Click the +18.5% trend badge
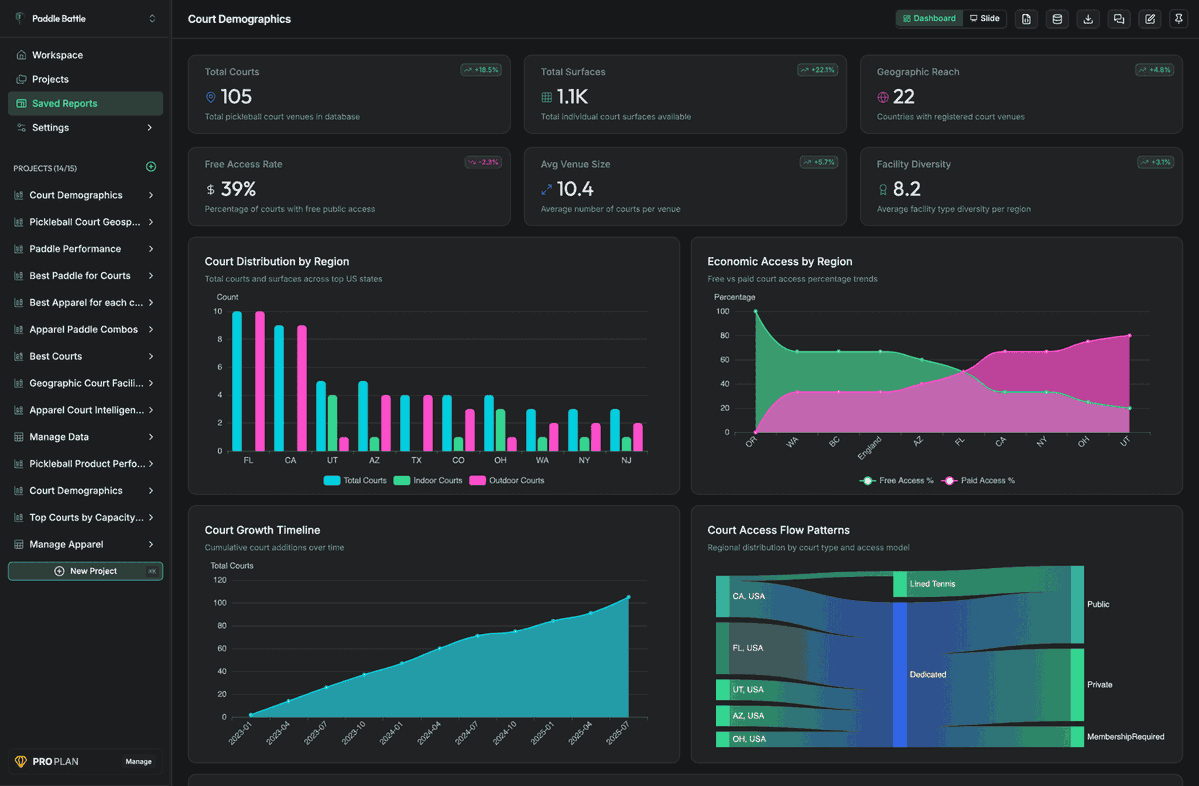 (x=481, y=70)
